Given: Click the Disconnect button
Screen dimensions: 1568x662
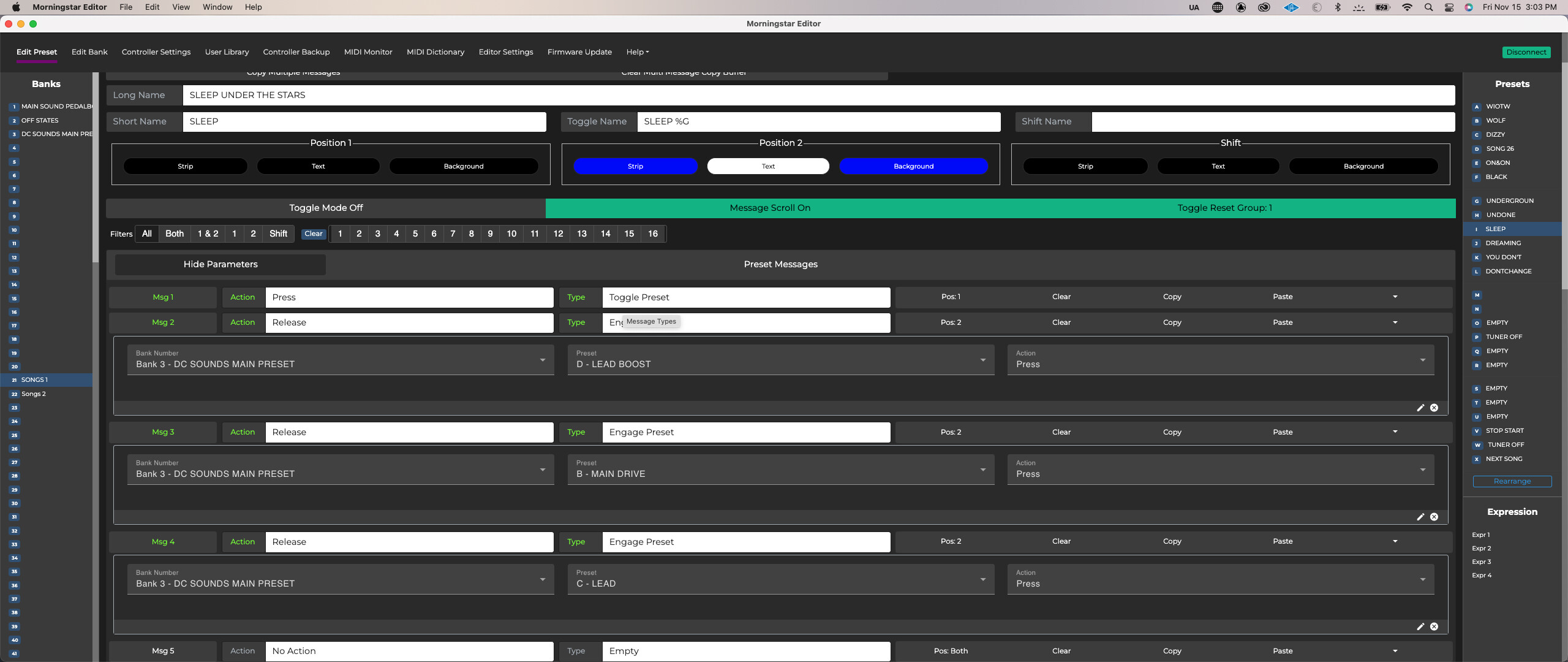Looking at the screenshot, I should (1526, 52).
